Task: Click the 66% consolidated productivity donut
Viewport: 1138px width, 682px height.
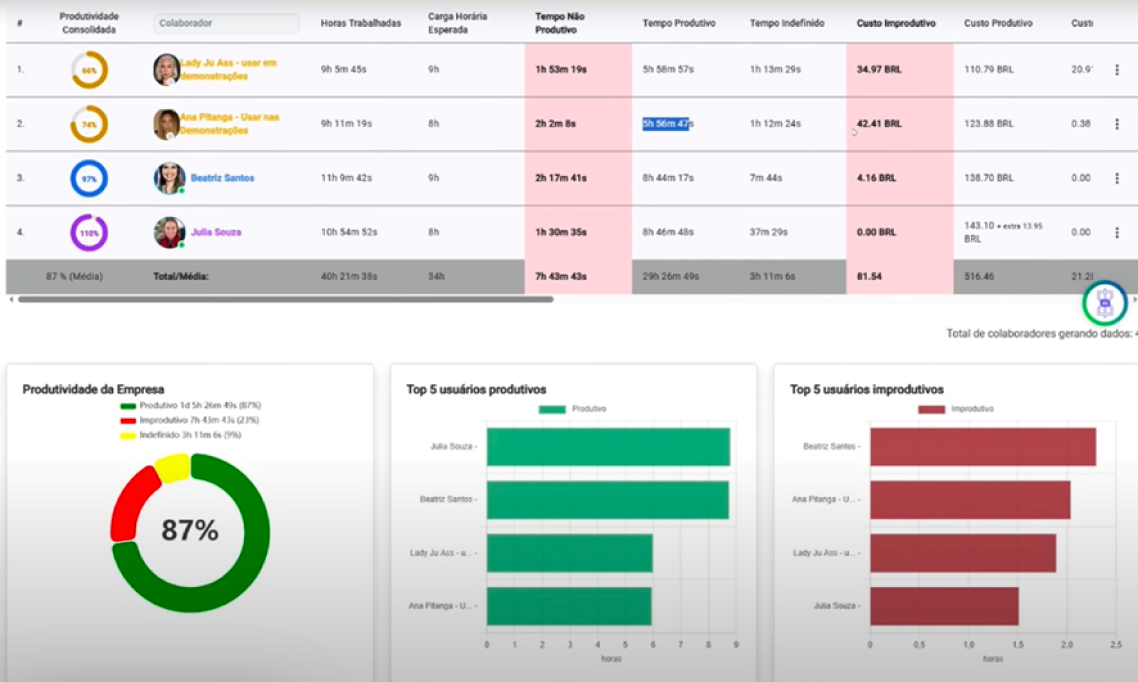Action: click(x=88, y=70)
